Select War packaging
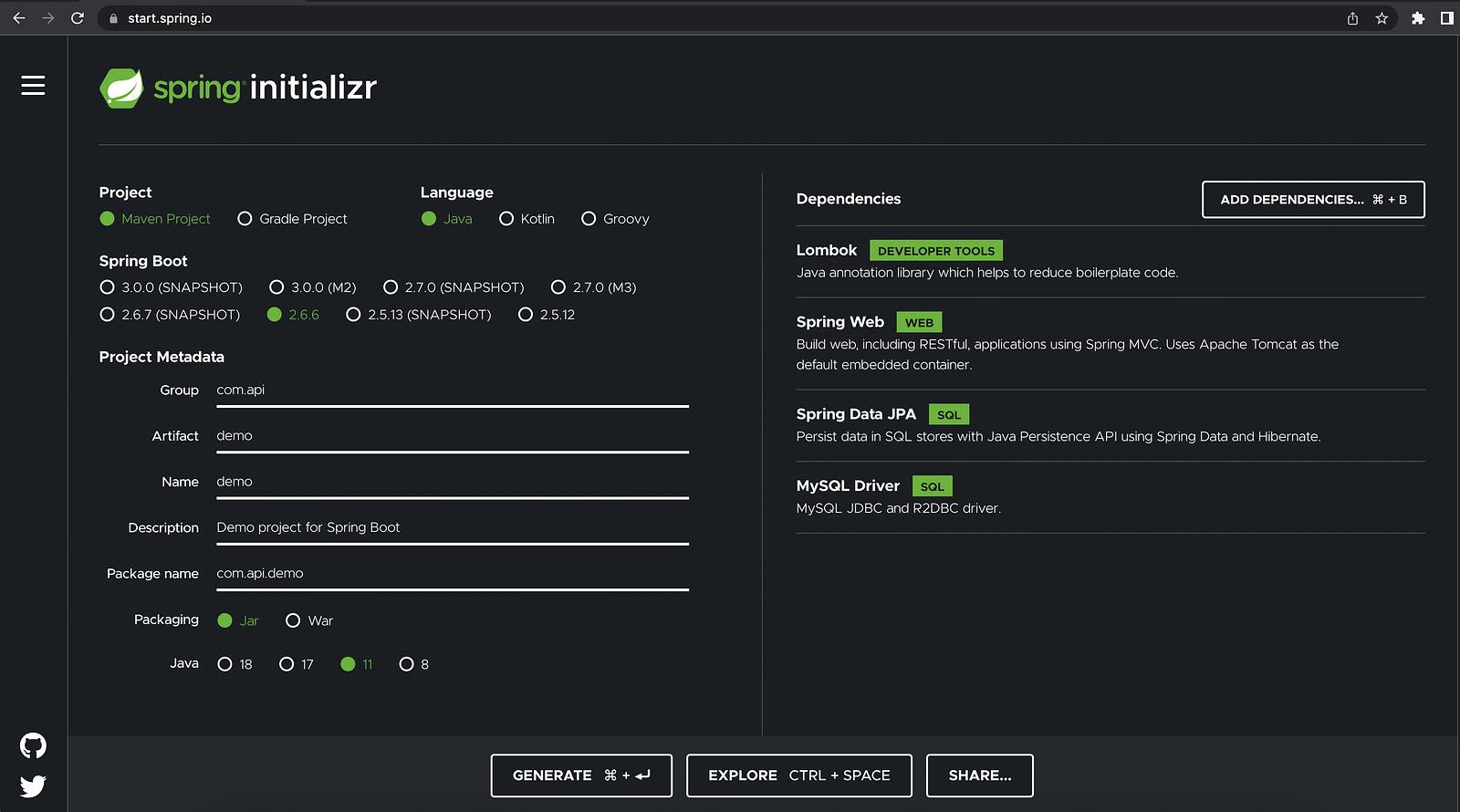The width and height of the screenshot is (1460, 812). (309, 620)
